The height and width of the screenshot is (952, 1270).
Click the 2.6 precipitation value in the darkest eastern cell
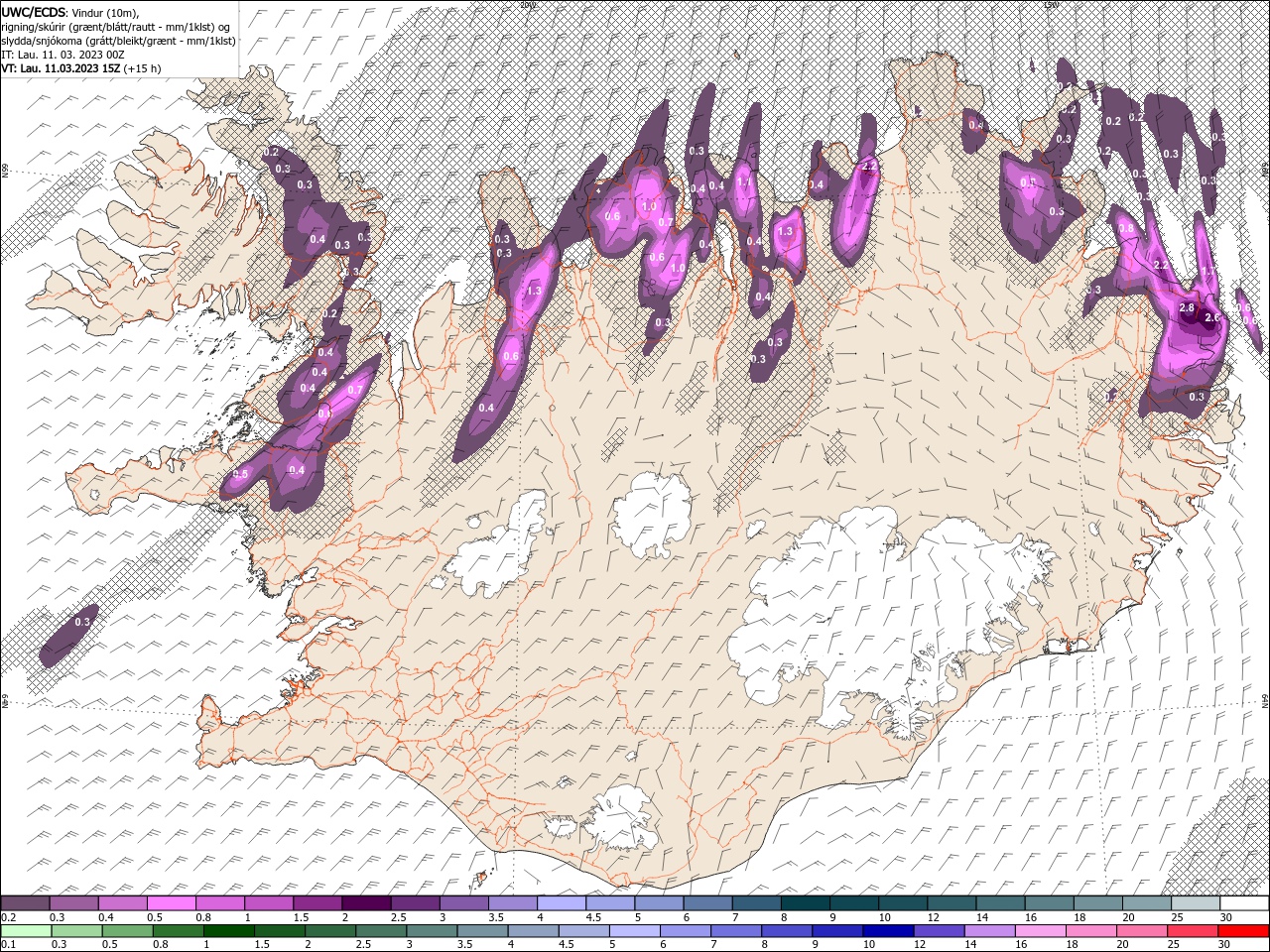[1211, 317]
